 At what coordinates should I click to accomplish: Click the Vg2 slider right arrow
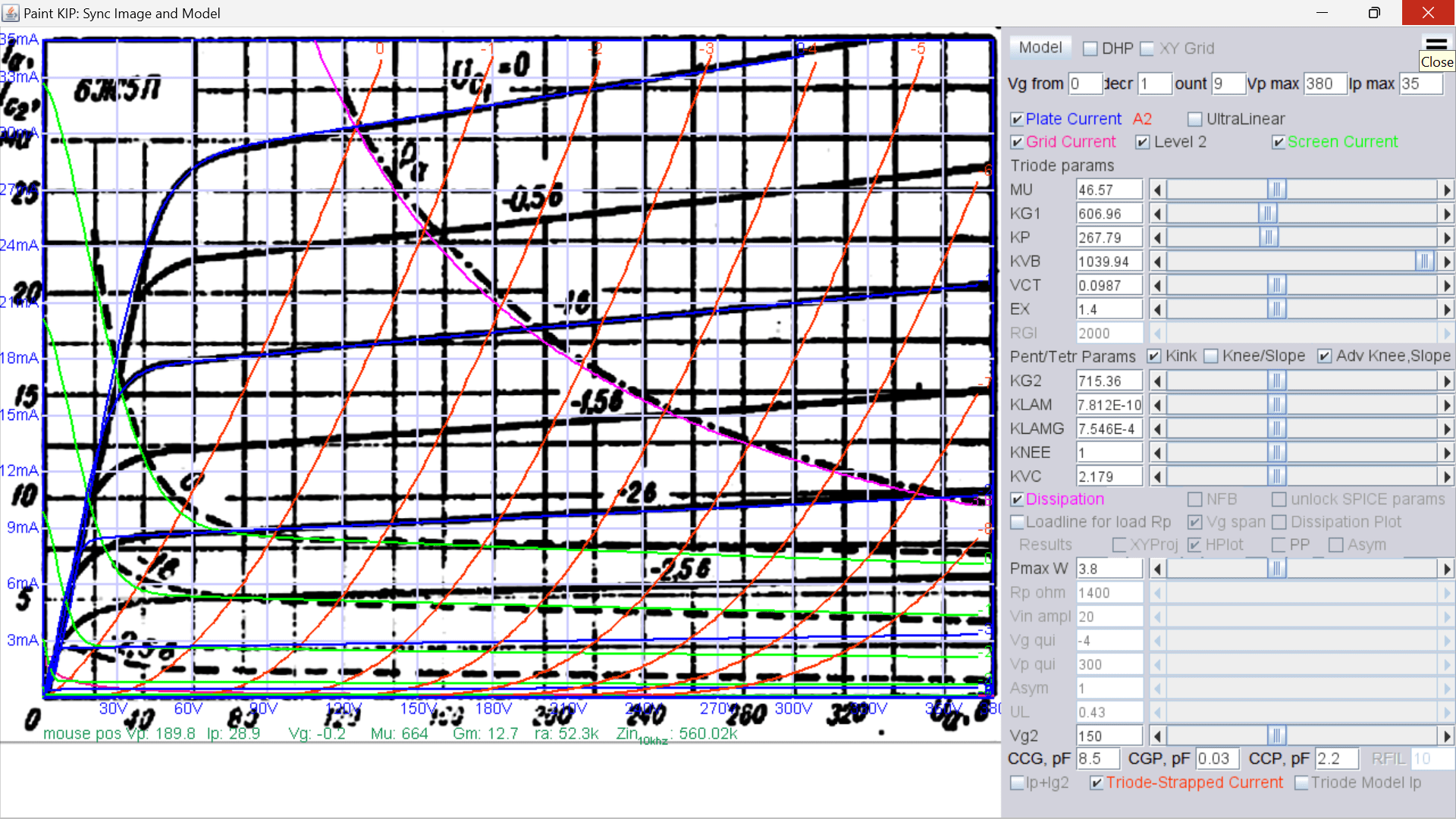click(x=1446, y=736)
